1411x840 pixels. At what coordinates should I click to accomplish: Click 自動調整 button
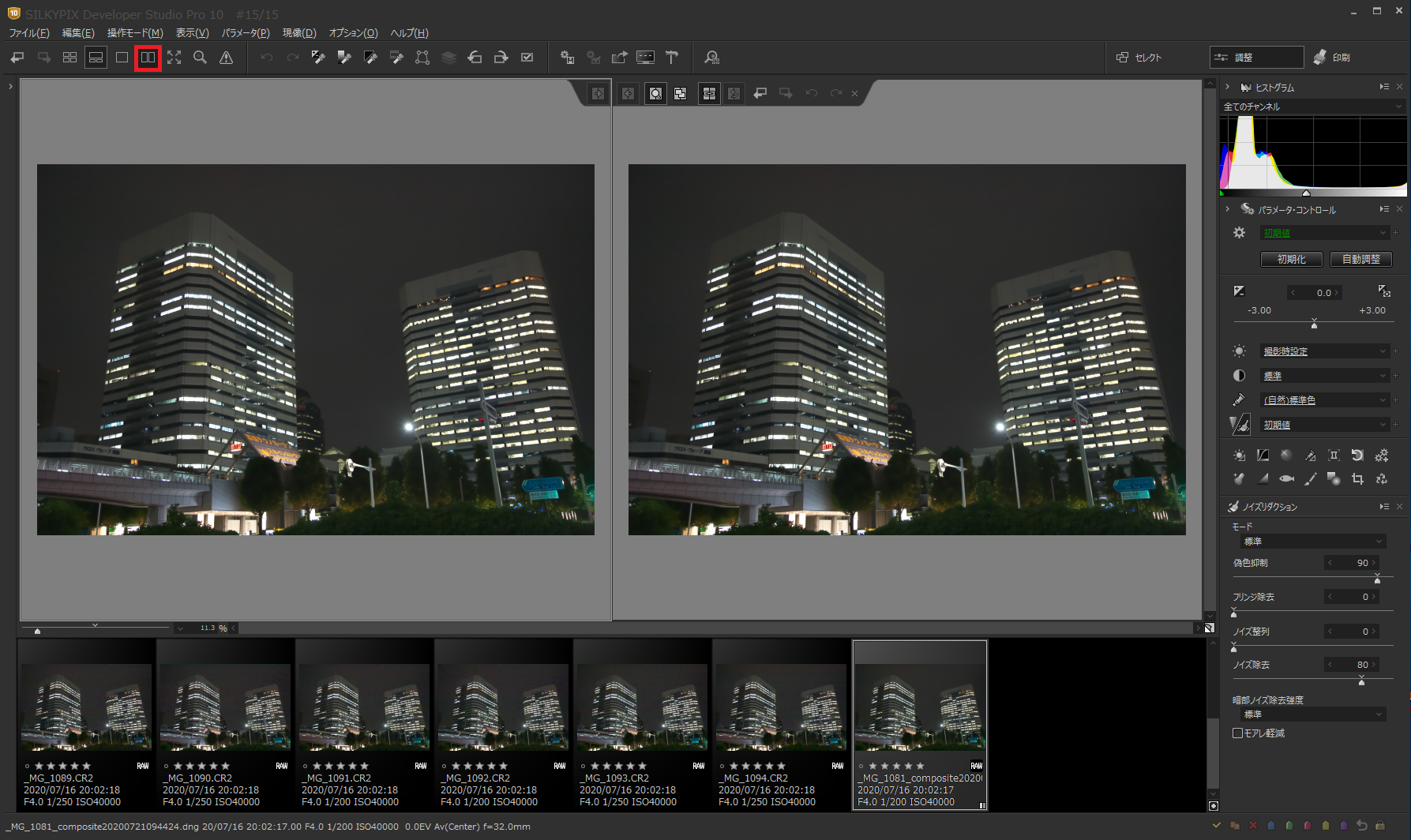[1361, 259]
